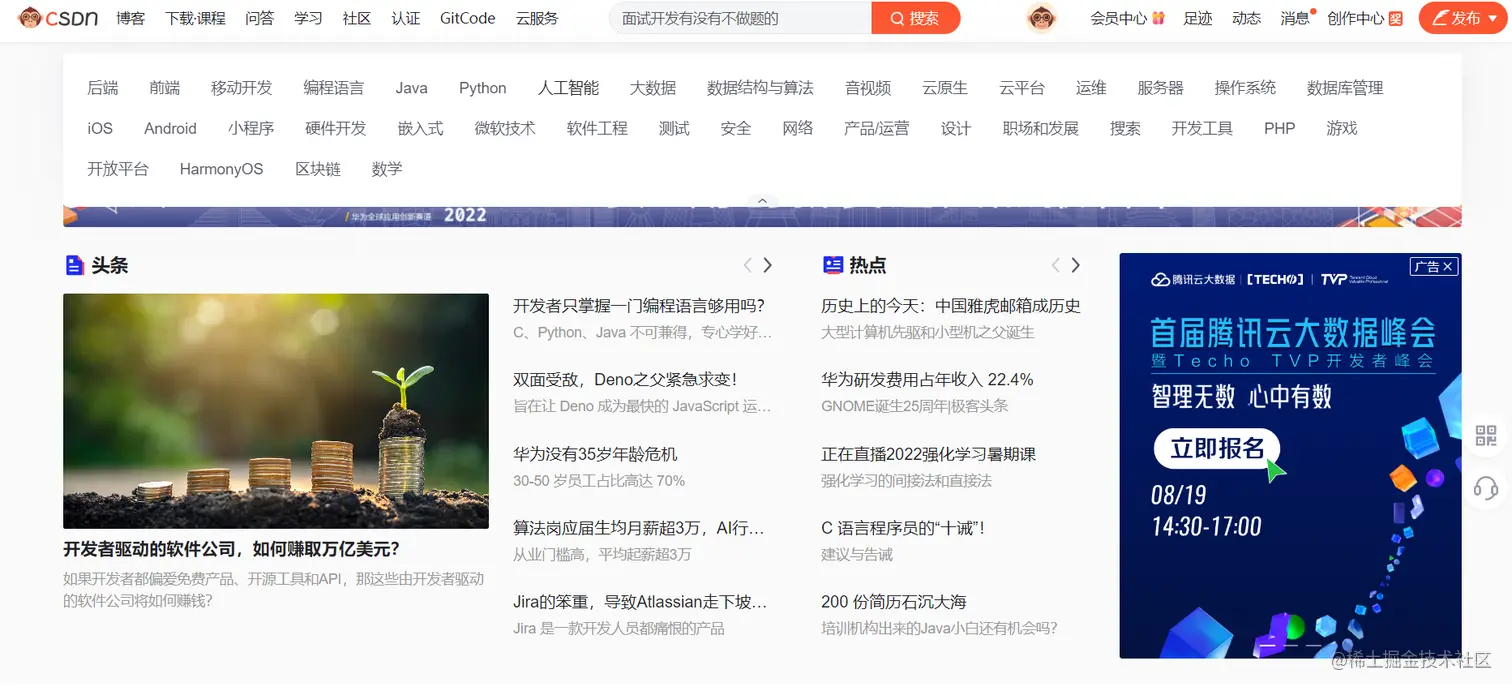Viewport: 1512px width, 691px height.
Task: Click the orange 搜索 button
Action: pyautogui.click(x=915, y=17)
